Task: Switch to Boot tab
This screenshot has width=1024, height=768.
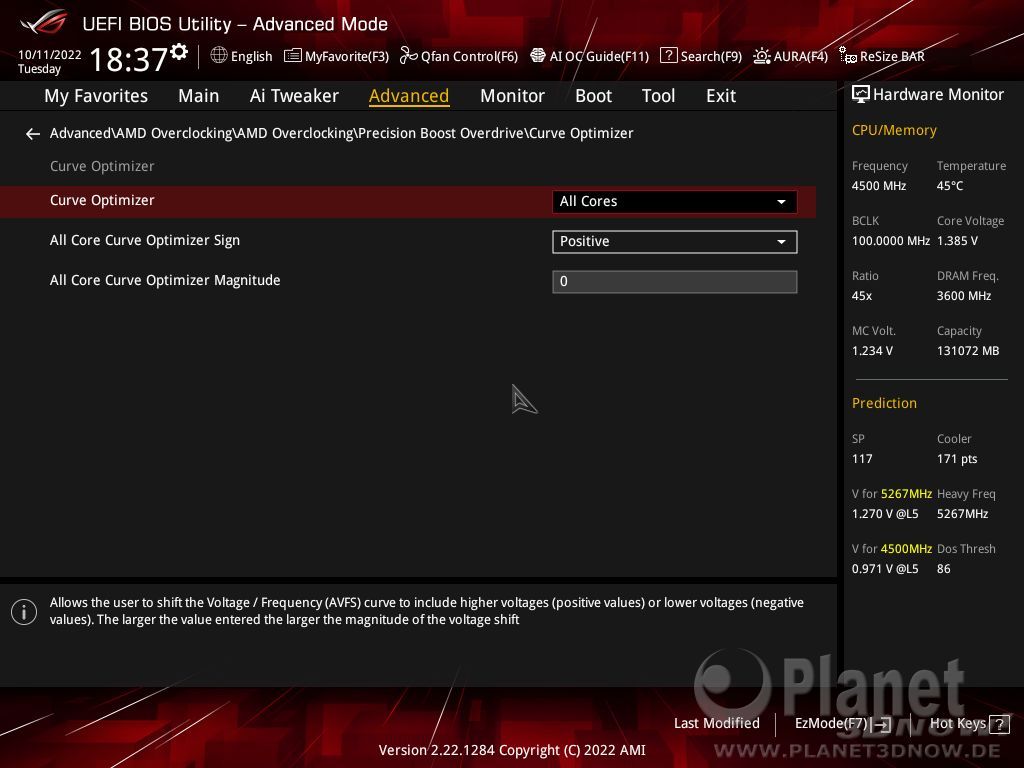Action: point(593,96)
